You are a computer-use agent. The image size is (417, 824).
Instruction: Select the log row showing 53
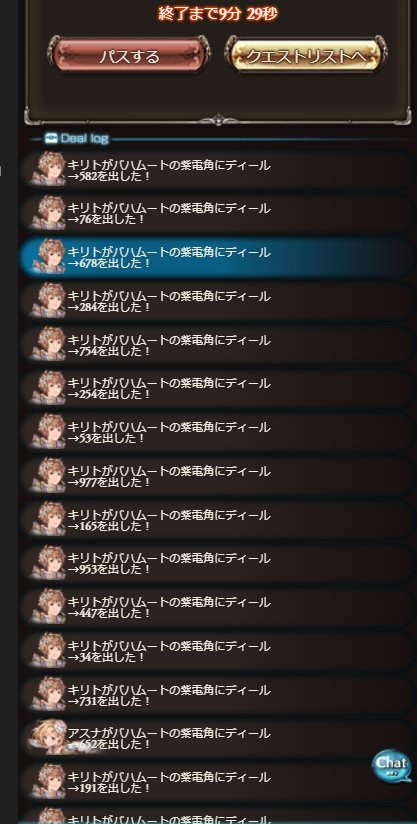point(217,431)
